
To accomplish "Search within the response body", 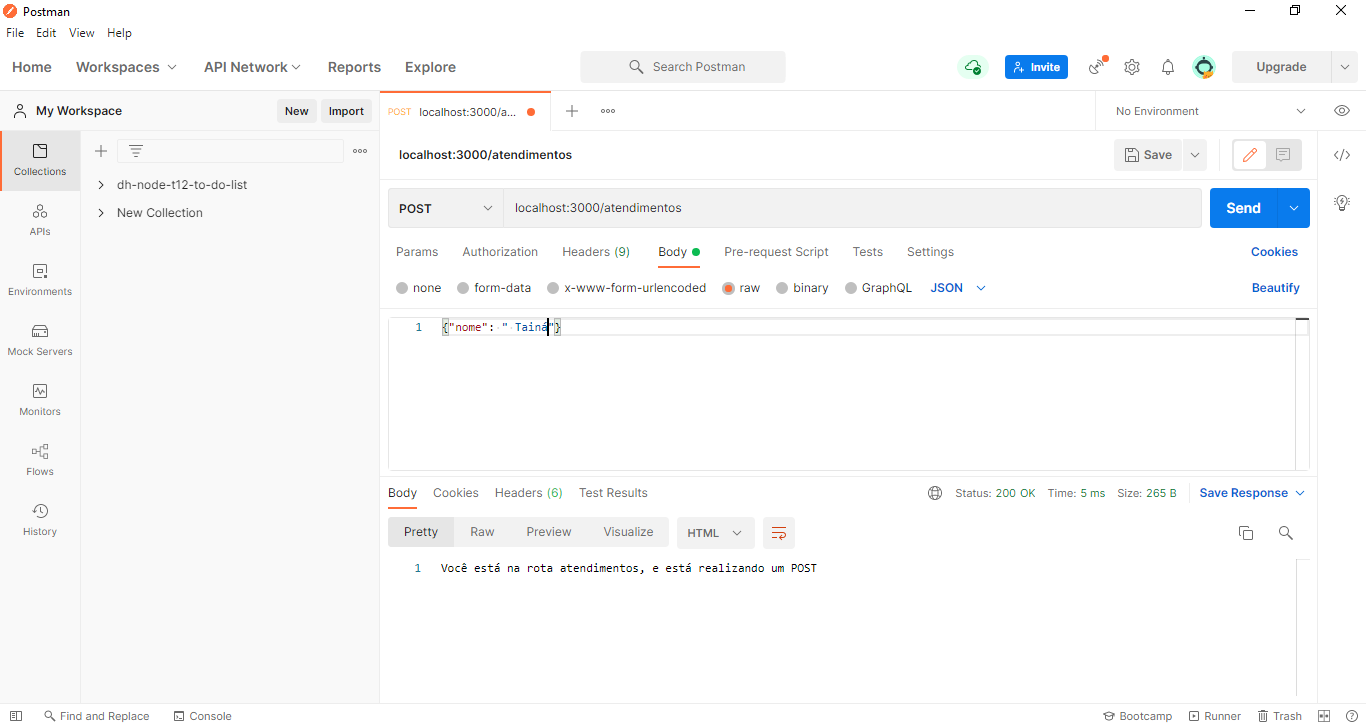I will 1286,533.
